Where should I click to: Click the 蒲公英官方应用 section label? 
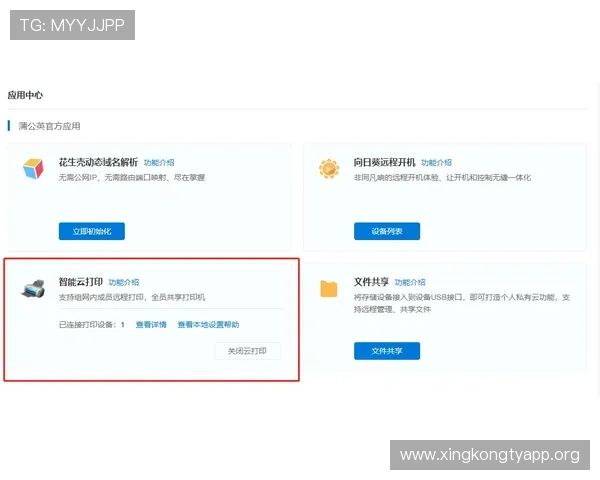[x=49, y=126]
